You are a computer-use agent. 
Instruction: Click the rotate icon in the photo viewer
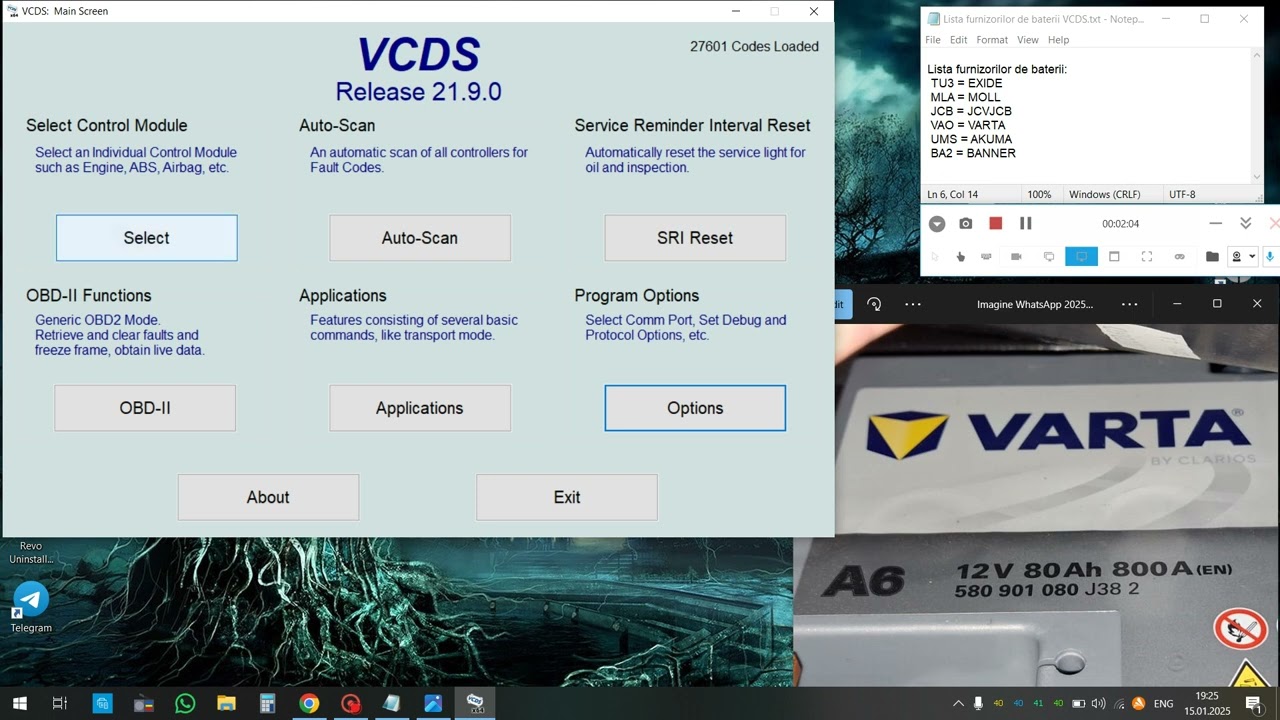pos(874,304)
